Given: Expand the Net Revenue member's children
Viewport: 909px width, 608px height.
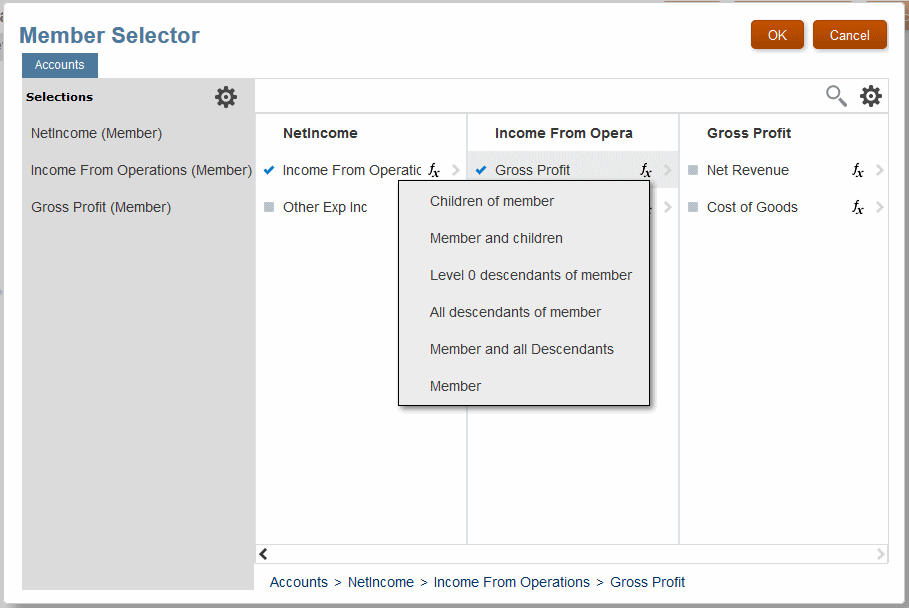Looking at the screenshot, I should pyautogui.click(x=879, y=170).
